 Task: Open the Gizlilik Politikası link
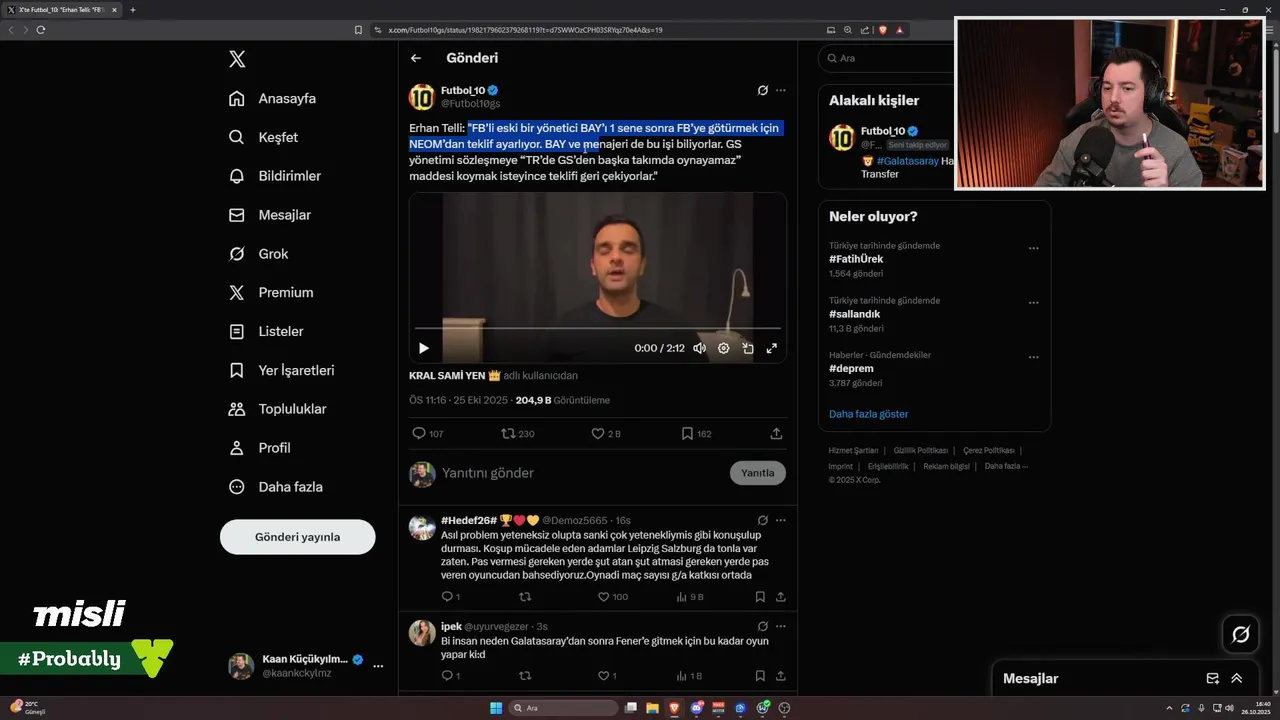coord(921,451)
